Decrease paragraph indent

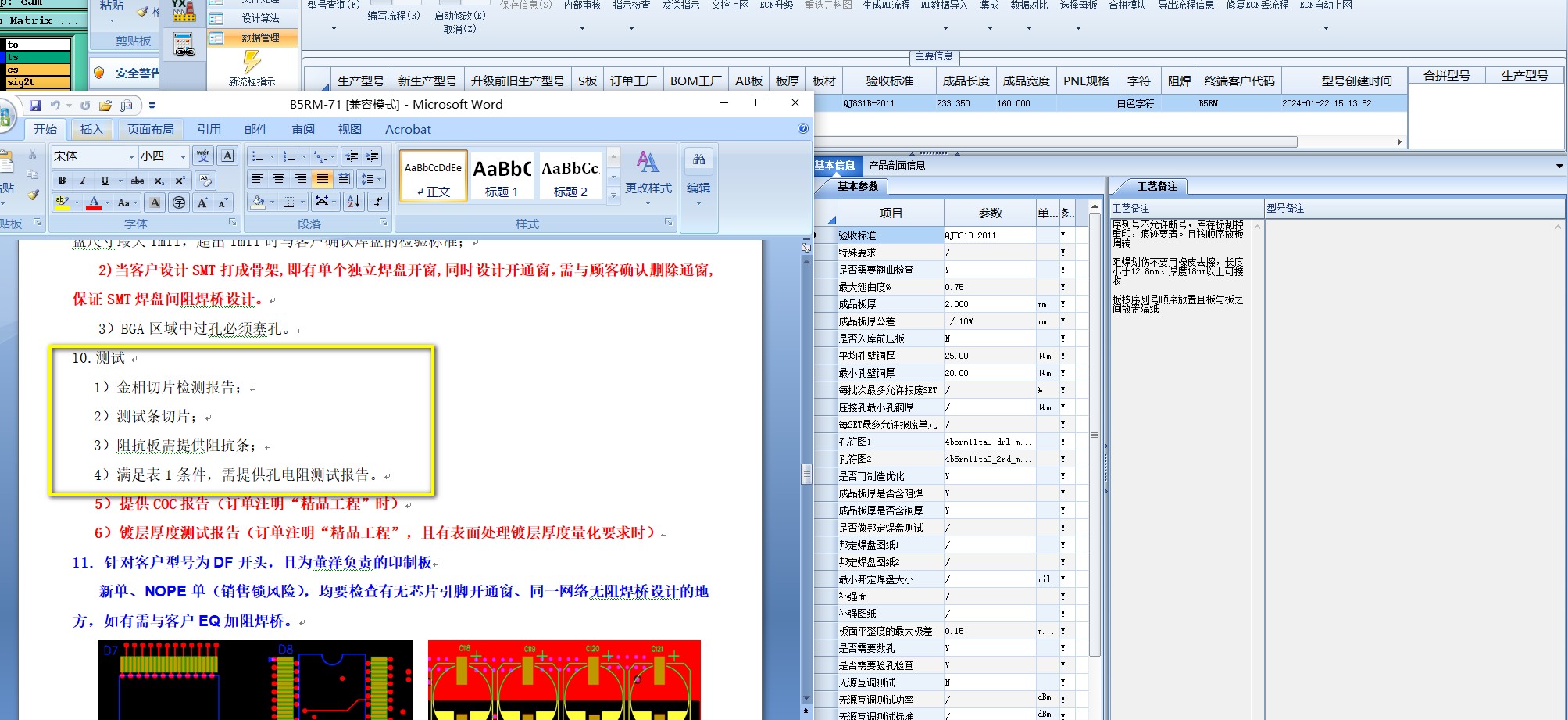(x=352, y=156)
